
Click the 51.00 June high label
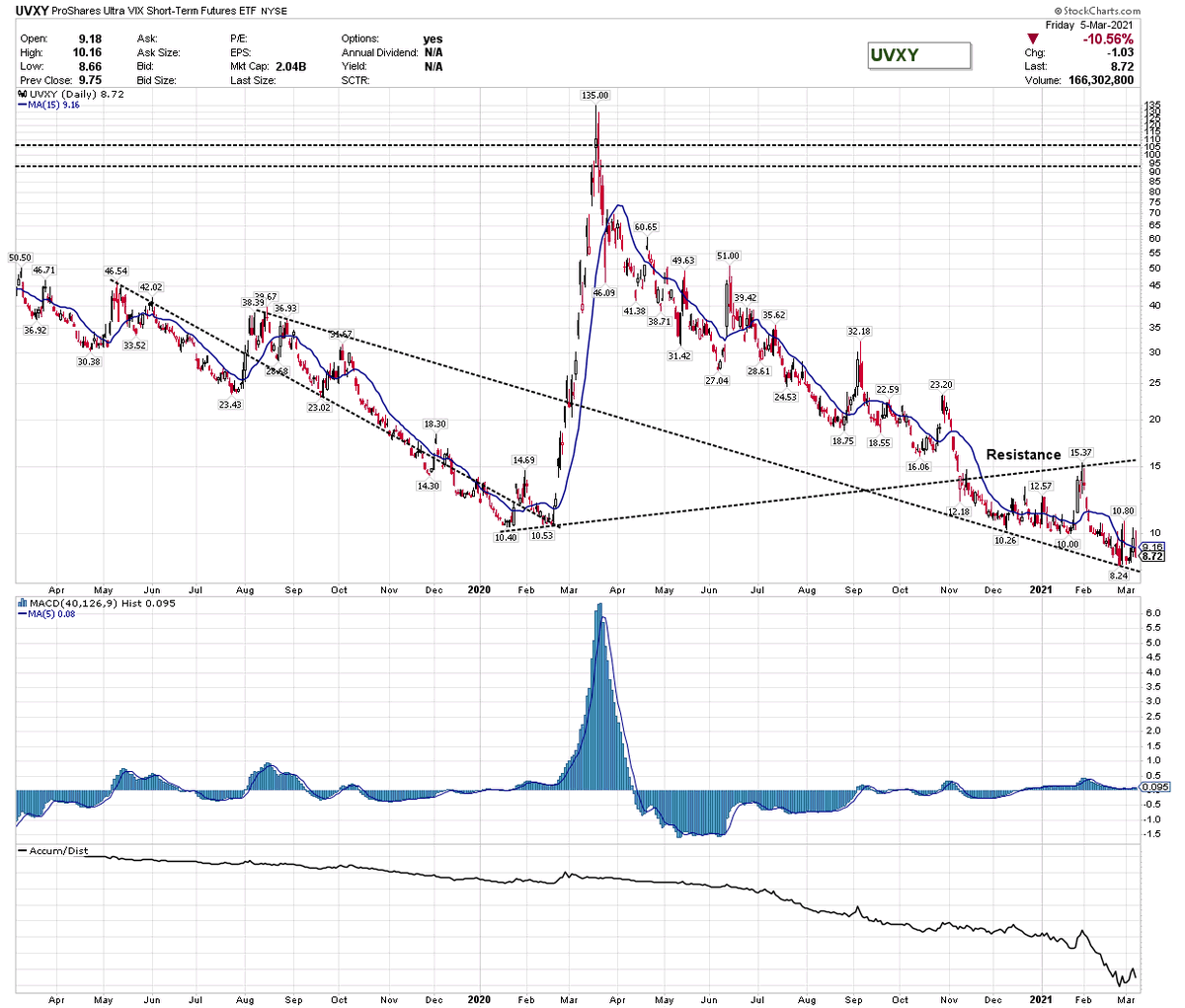(x=728, y=256)
